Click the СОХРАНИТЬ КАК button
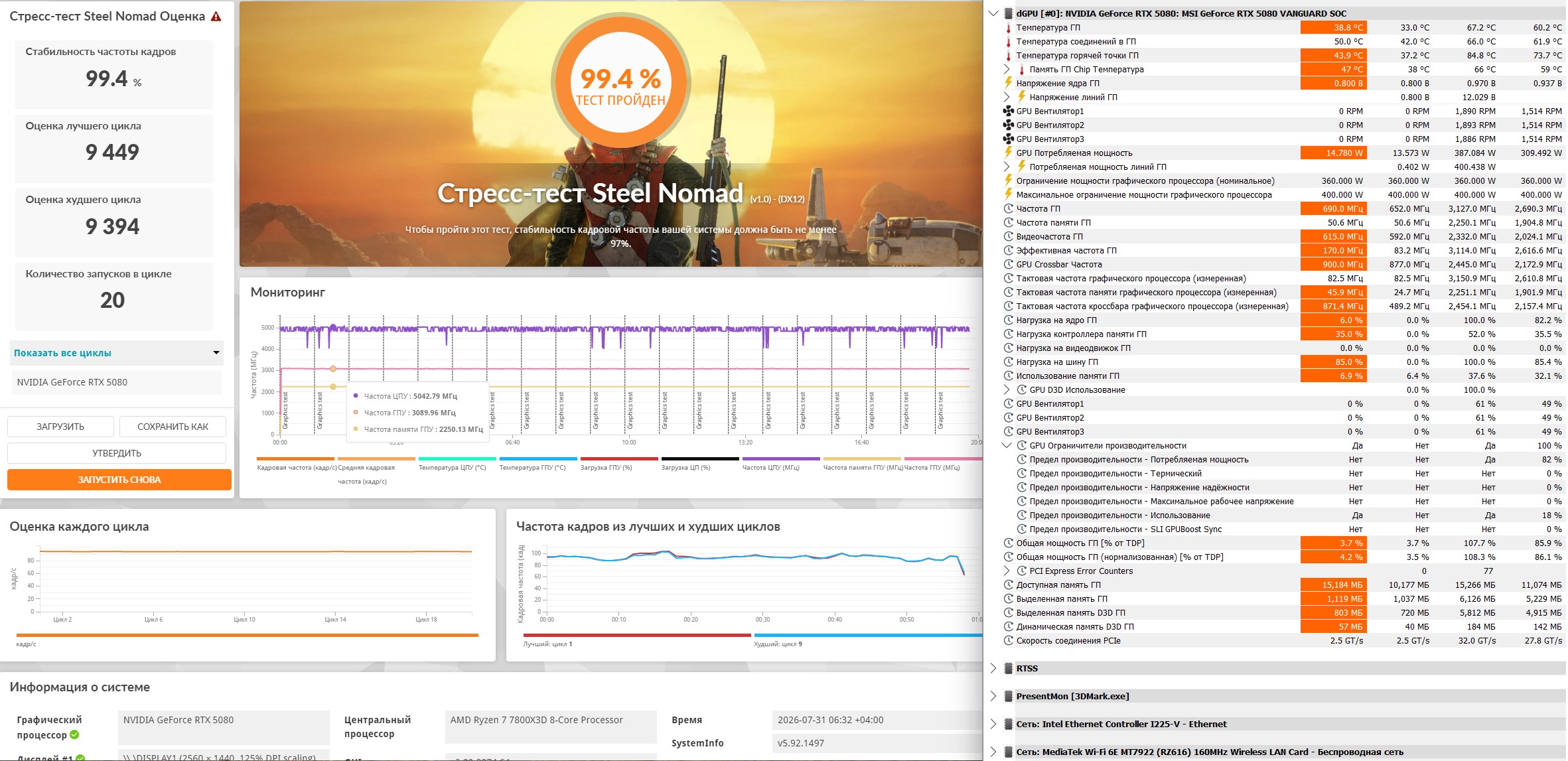 173,427
